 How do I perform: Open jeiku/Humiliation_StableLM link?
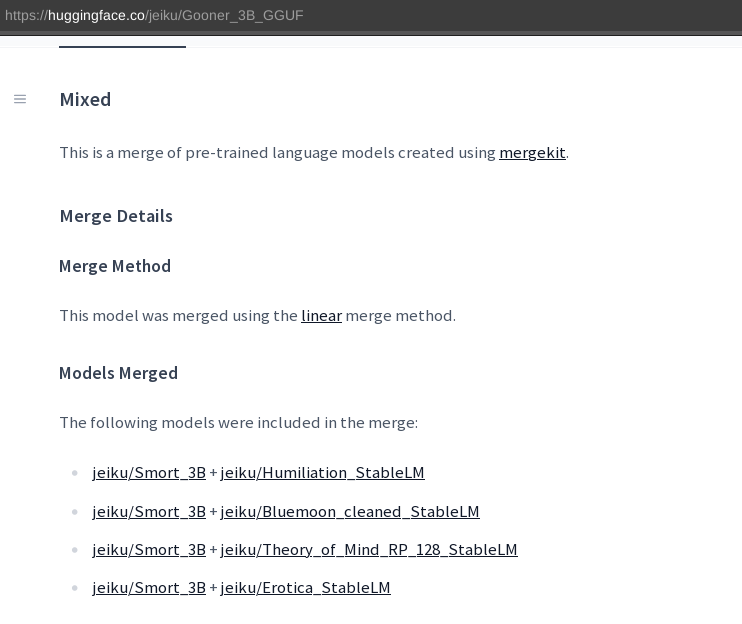(322, 473)
